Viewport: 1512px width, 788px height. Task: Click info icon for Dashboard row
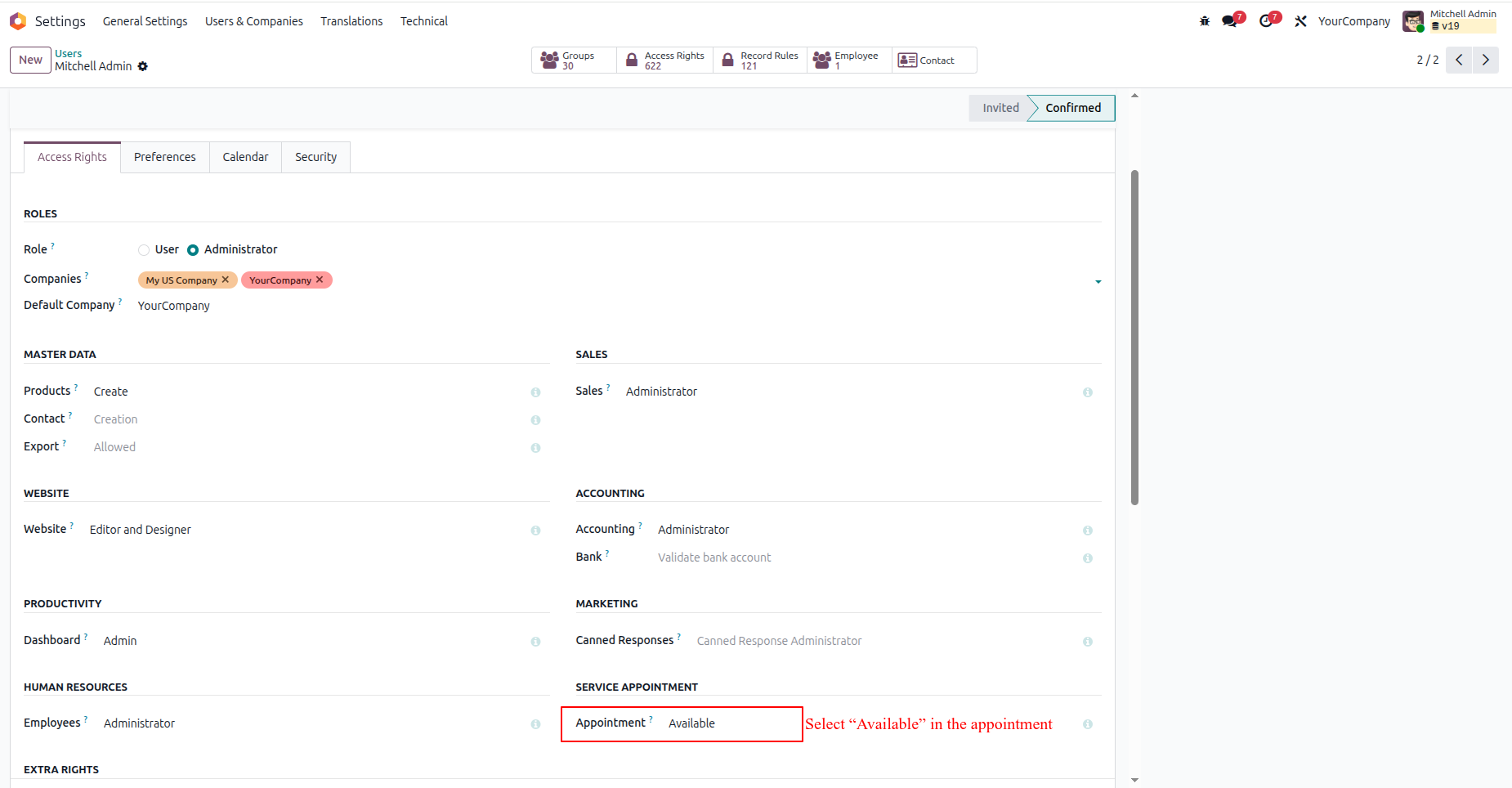(x=535, y=642)
